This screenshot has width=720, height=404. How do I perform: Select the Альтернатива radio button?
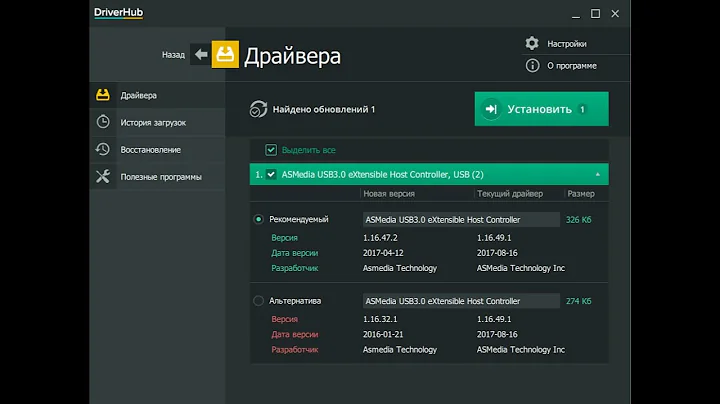click(259, 300)
